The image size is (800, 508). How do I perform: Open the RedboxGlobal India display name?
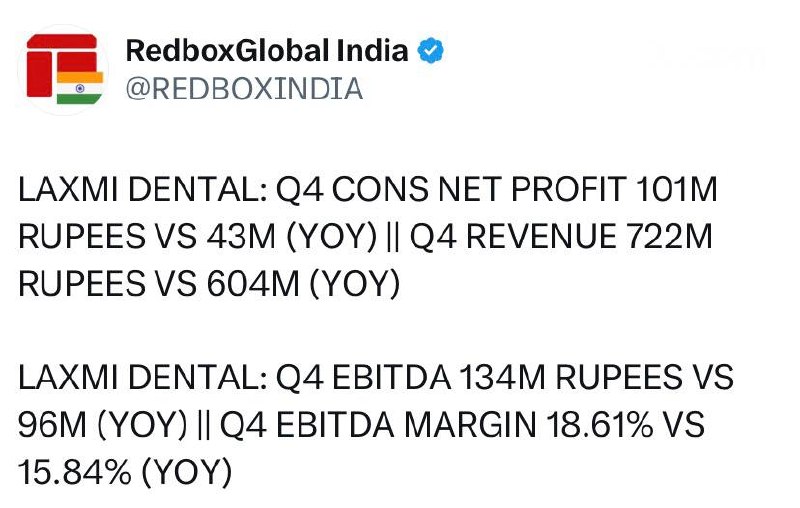point(267,50)
